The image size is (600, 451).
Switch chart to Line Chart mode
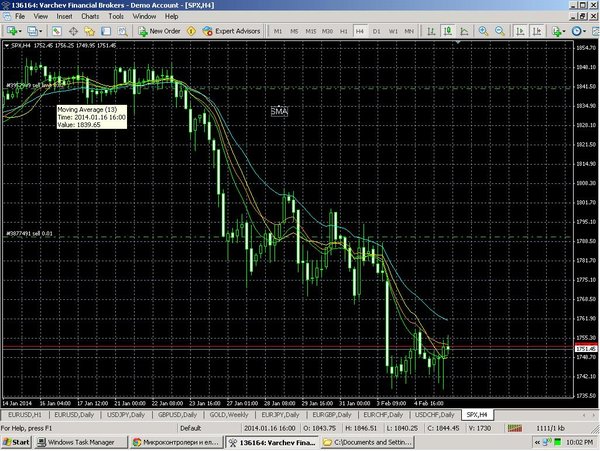[x=464, y=31]
